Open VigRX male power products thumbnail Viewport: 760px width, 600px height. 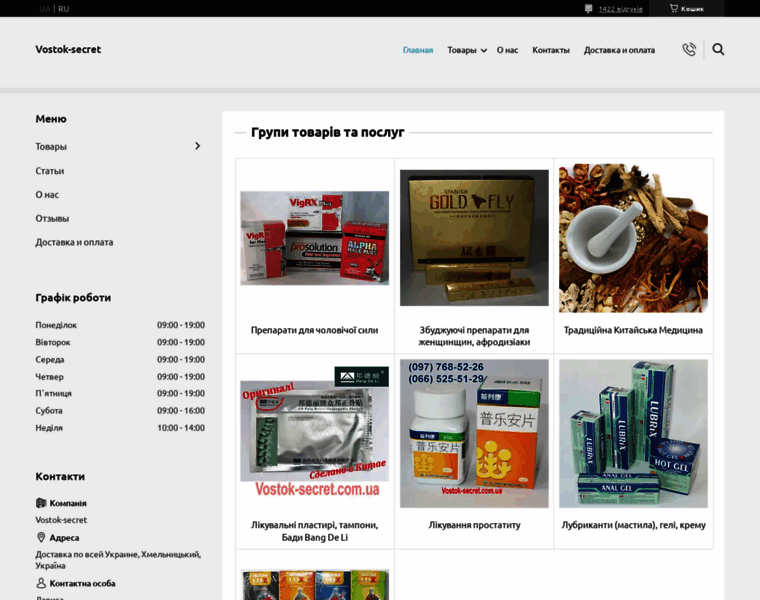pos(315,238)
